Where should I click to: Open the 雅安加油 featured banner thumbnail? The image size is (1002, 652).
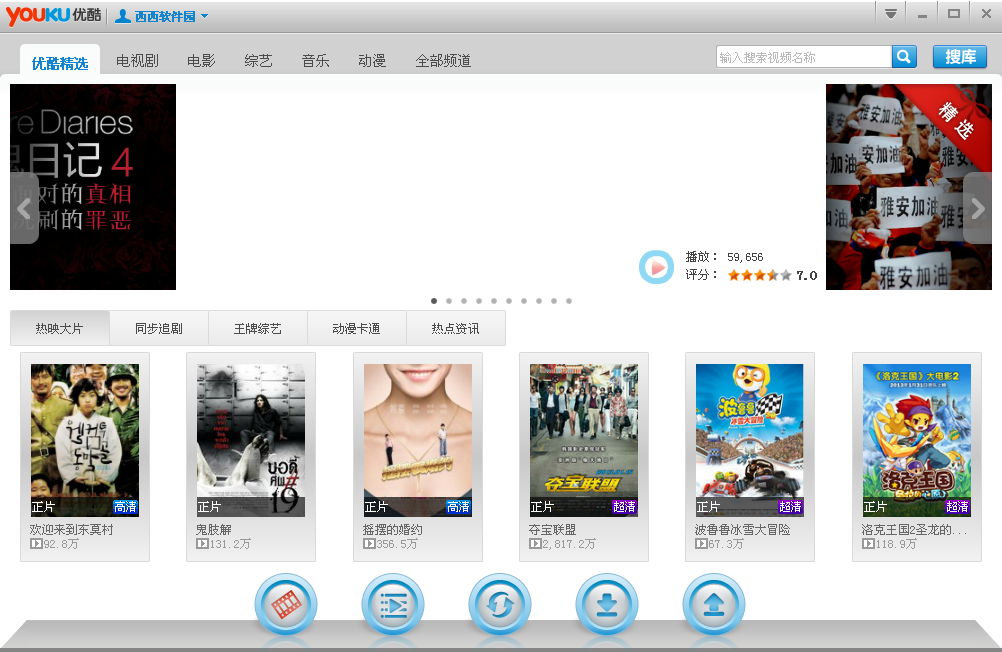(x=909, y=187)
